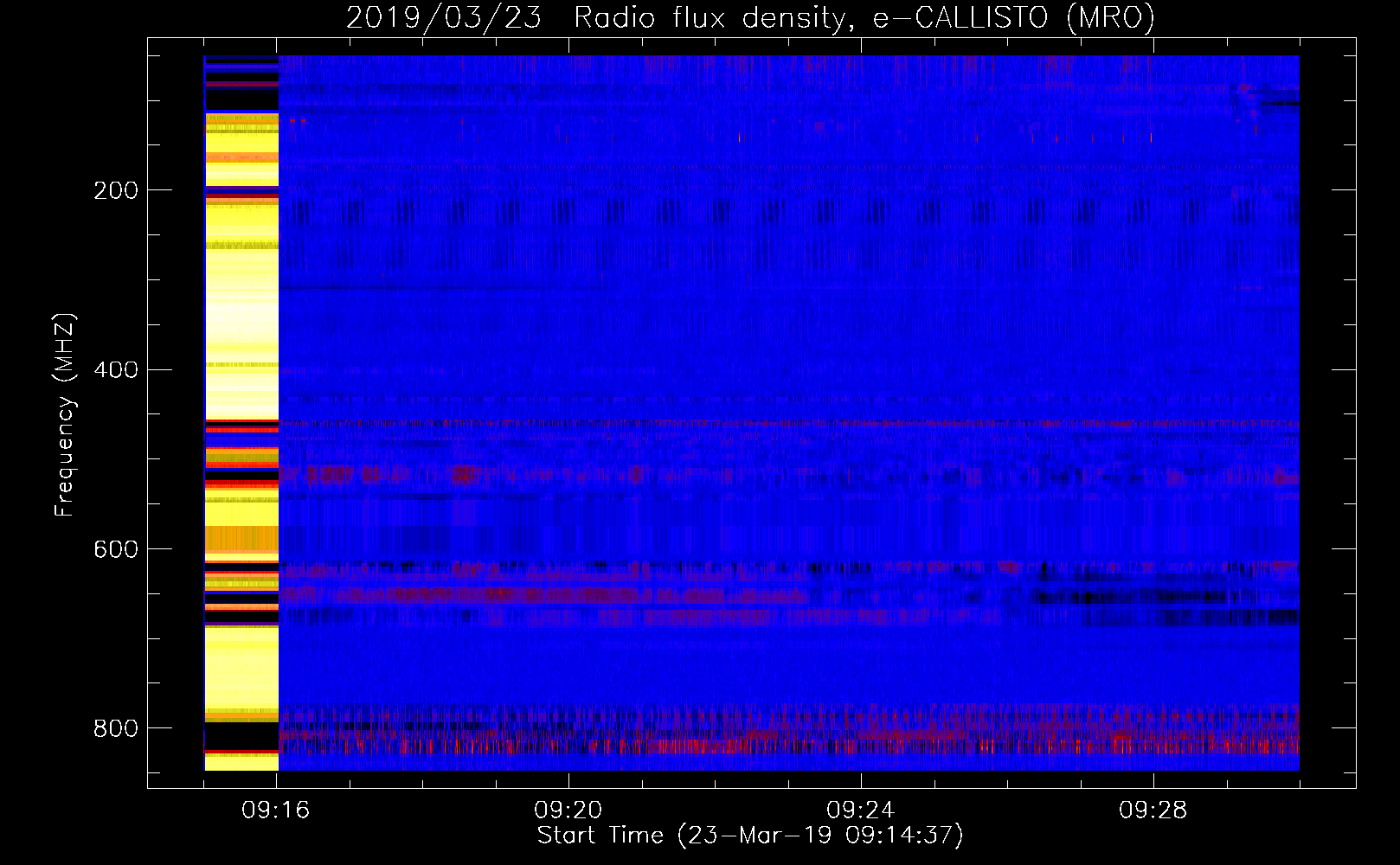Click the 800 frequency tick label
Viewport: 1400px width, 865px height.
(x=116, y=728)
